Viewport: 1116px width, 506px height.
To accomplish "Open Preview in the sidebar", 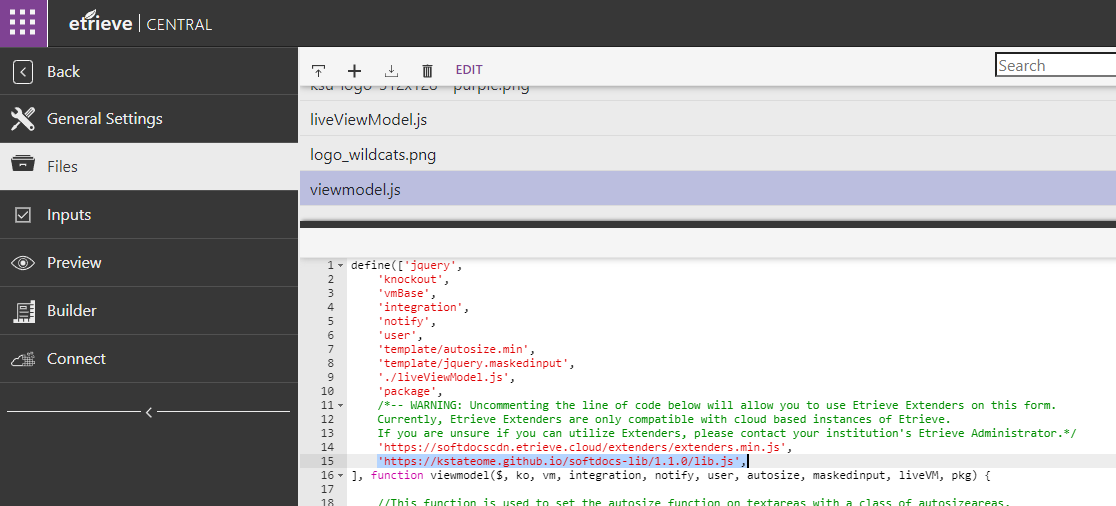I will click(x=149, y=263).
